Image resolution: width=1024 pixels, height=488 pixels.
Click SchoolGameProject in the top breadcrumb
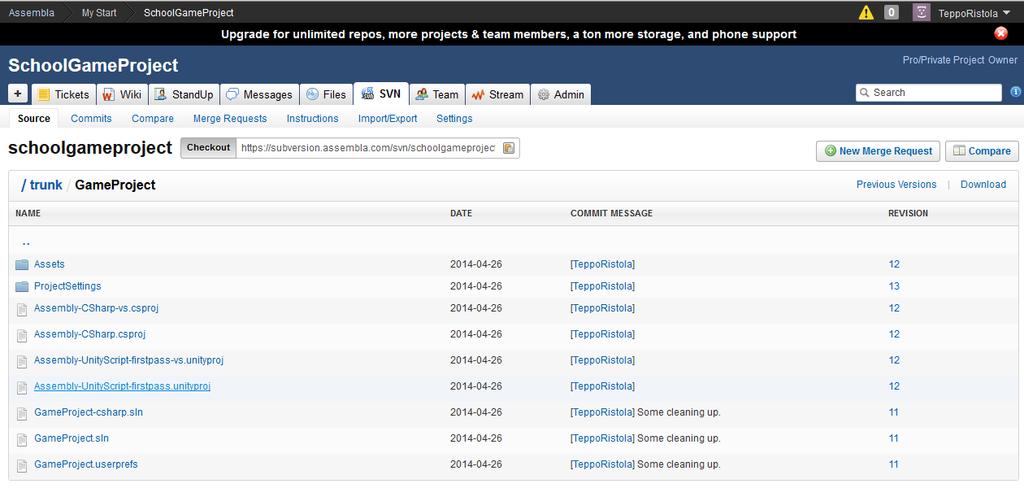click(x=189, y=12)
